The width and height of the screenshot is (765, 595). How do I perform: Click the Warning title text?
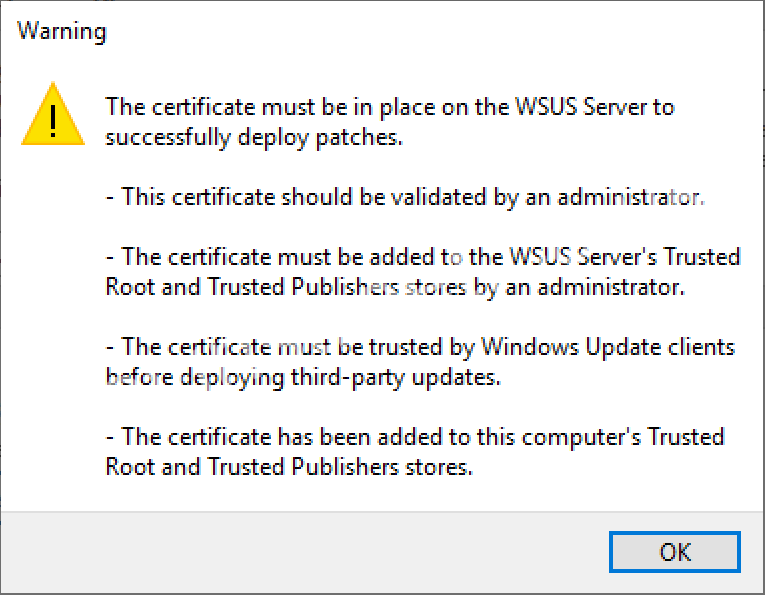pos(62,31)
